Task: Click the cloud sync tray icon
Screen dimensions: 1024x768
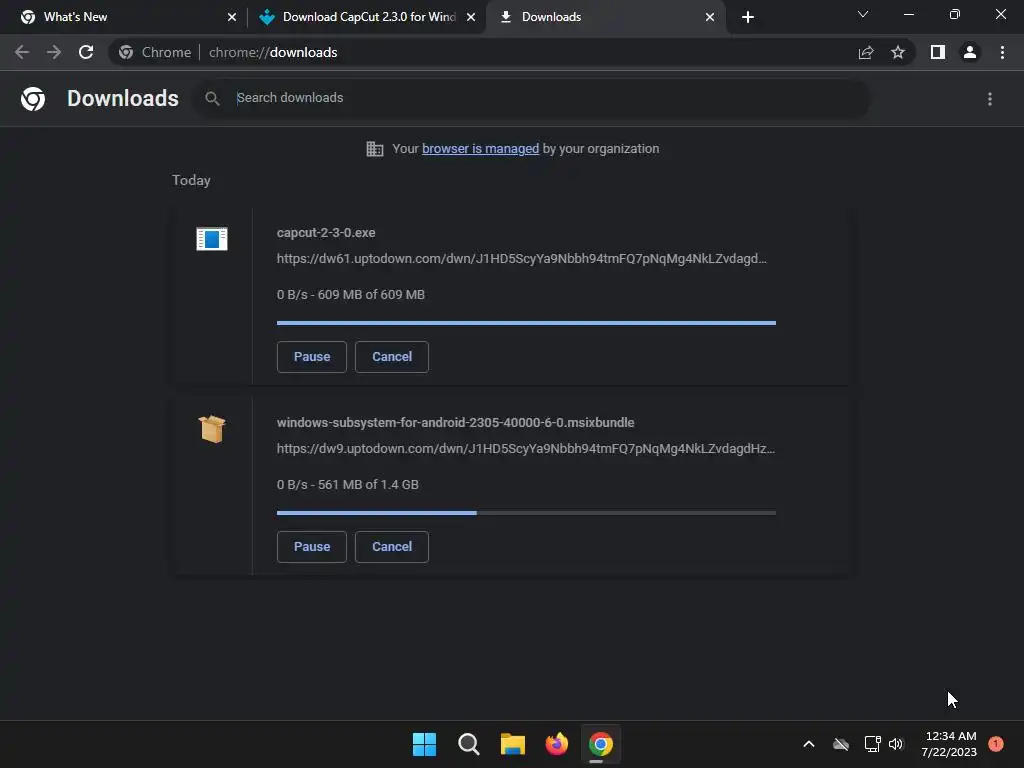Action: 841,744
